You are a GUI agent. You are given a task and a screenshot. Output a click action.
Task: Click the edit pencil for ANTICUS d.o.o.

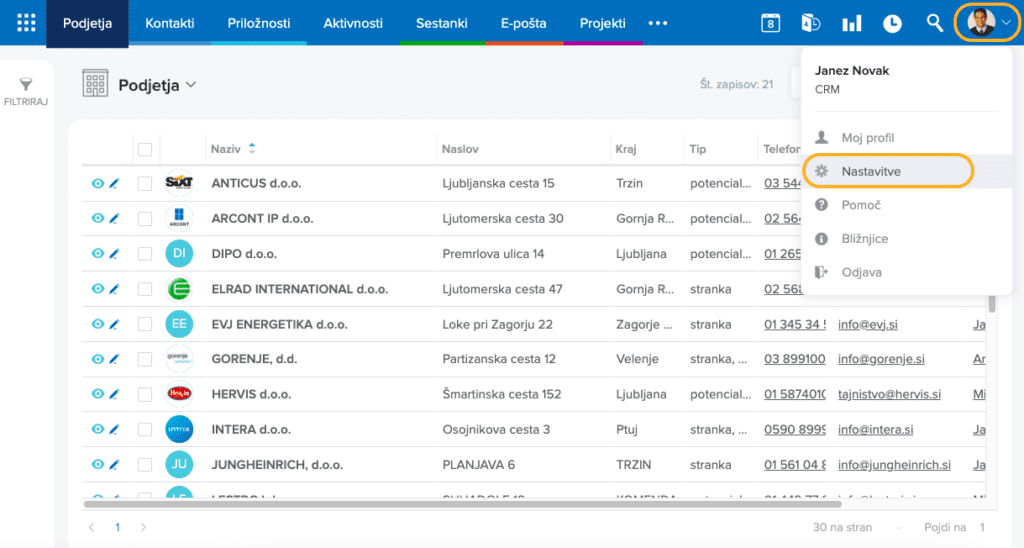click(114, 184)
